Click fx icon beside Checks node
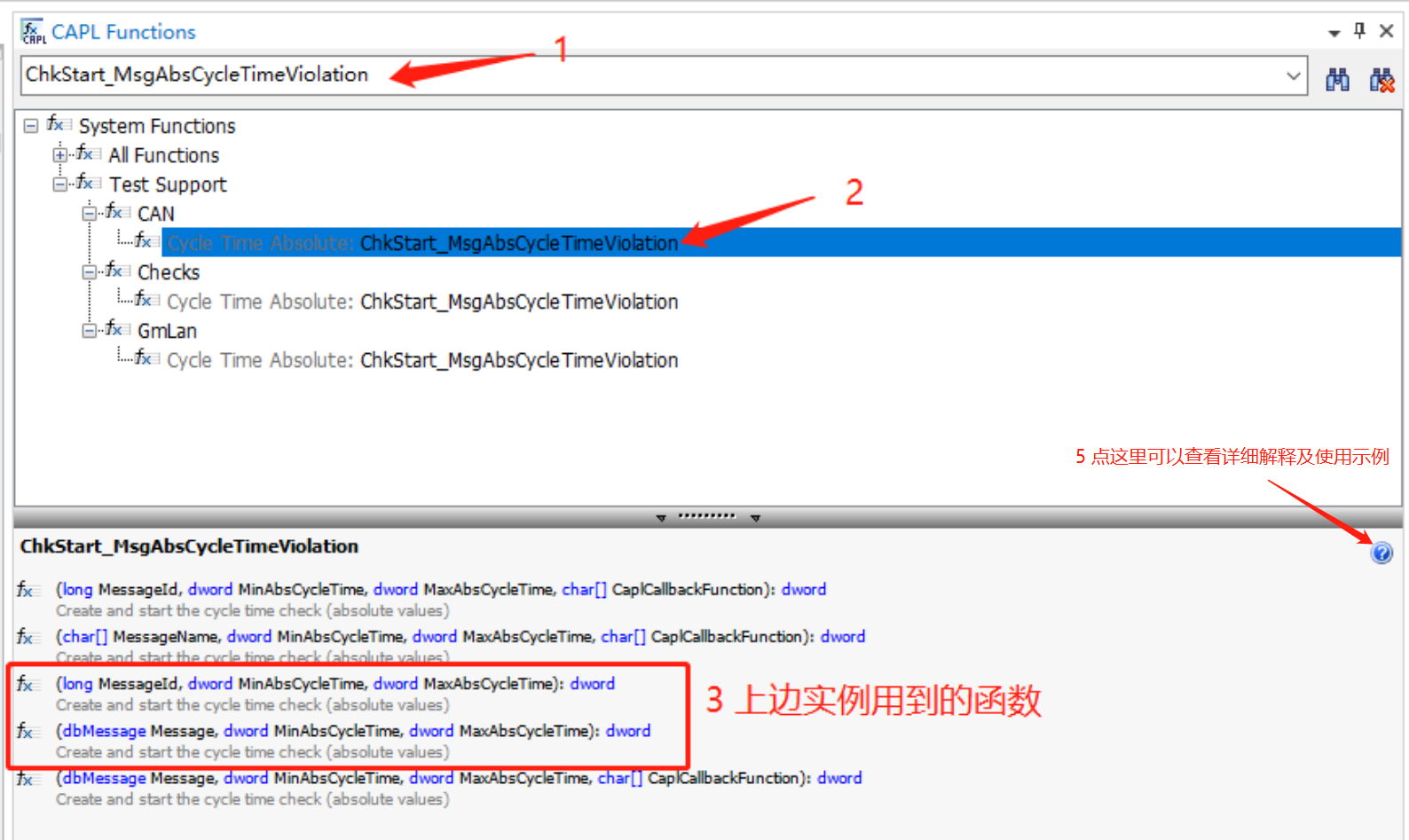This screenshot has height=840, width=1409. (x=117, y=271)
